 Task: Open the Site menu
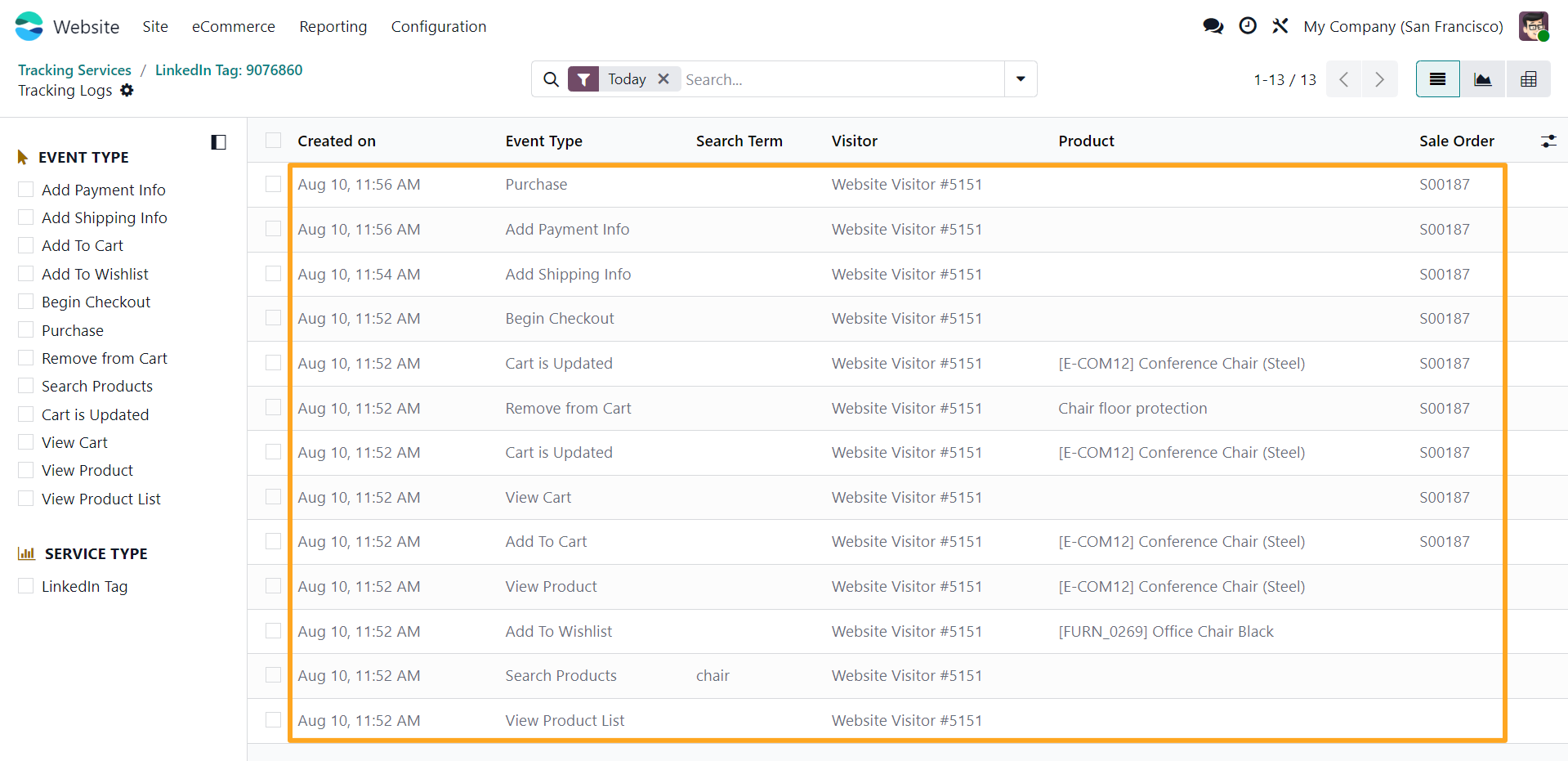[x=155, y=26]
